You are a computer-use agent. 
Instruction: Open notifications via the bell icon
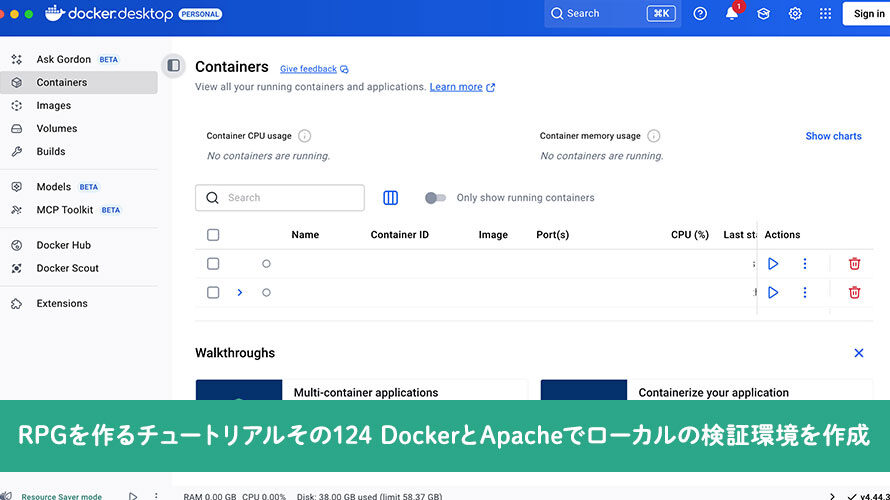(x=732, y=14)
